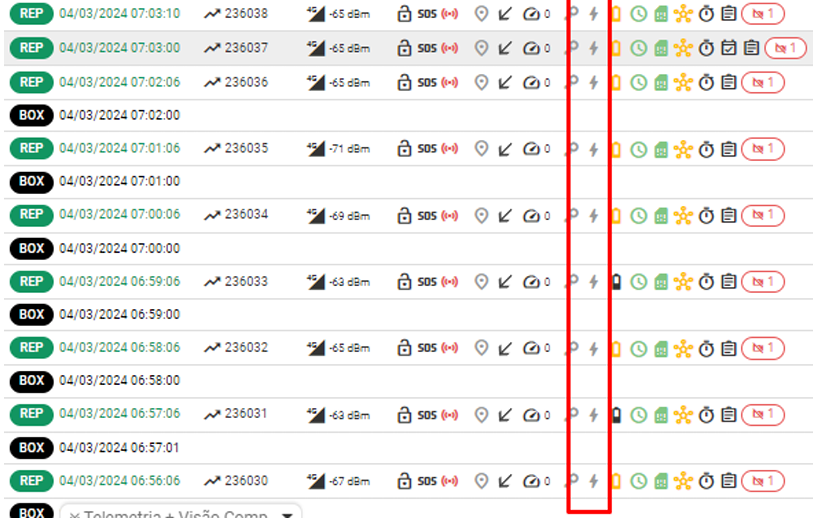Click the padlock icon in the 07:03:10 row
The image size is (831, 522).
click(x=404, y=15)
